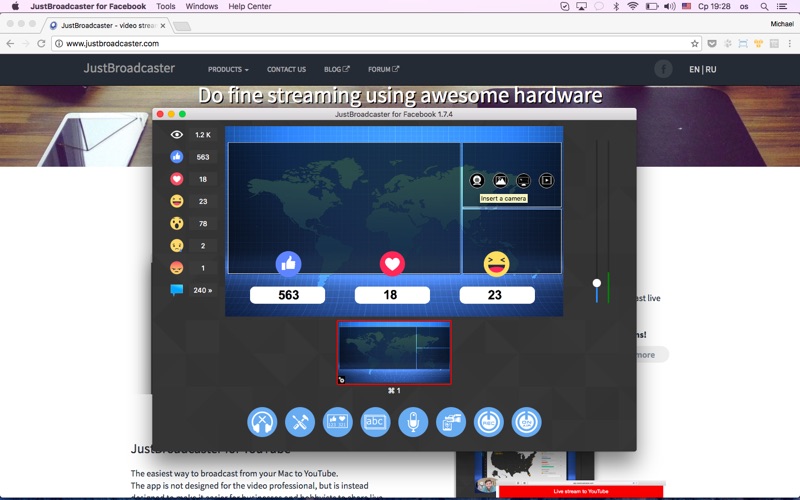Open the Apple menu
Viewport: 800px width, 500px height.
click(x=15, y=6)
